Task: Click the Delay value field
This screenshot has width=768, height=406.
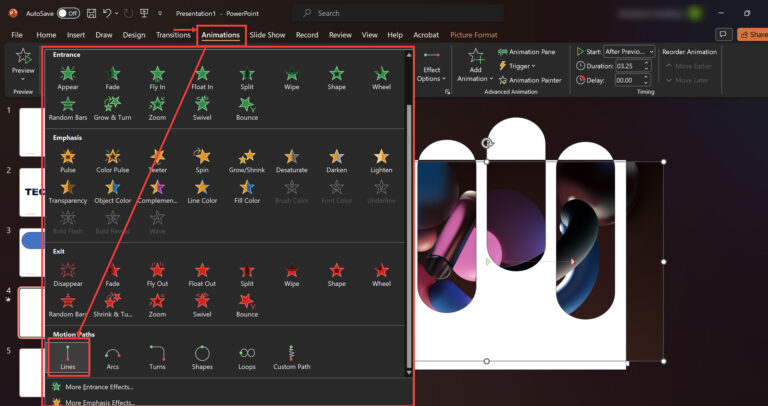Action: (x=629, y=80)
